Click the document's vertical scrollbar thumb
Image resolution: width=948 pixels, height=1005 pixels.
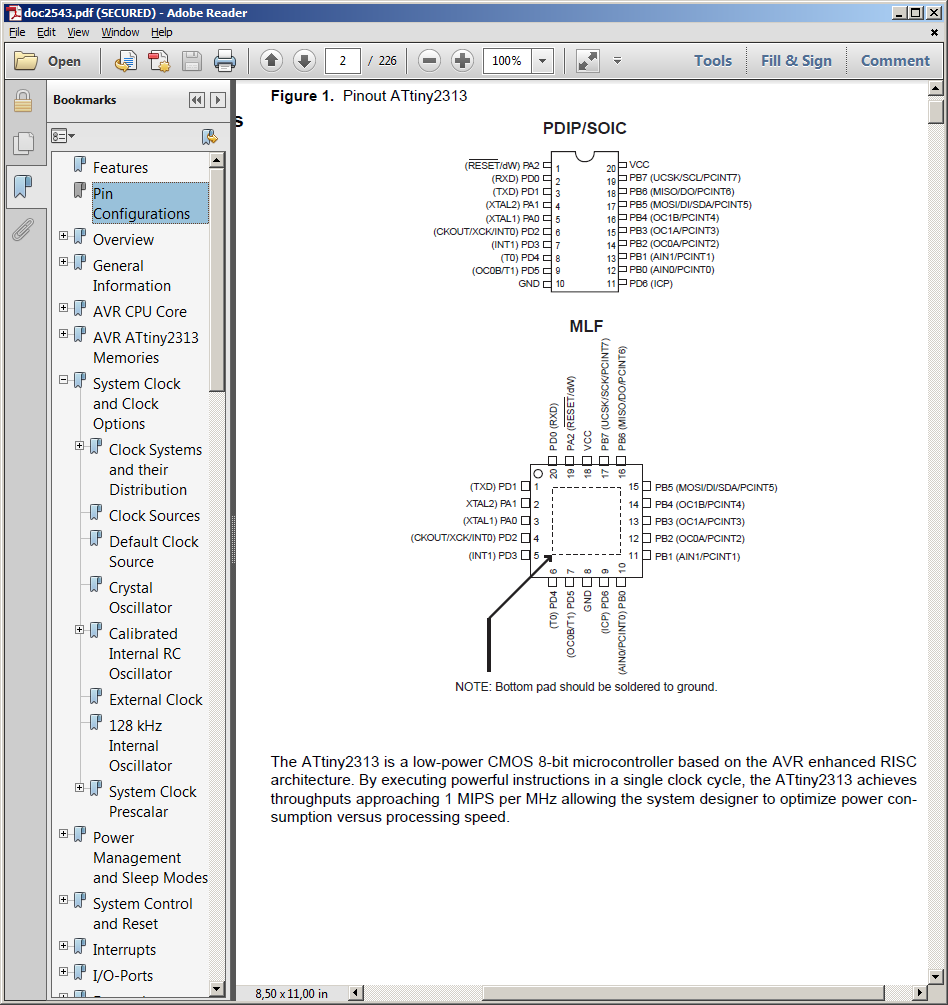(936, 112)
